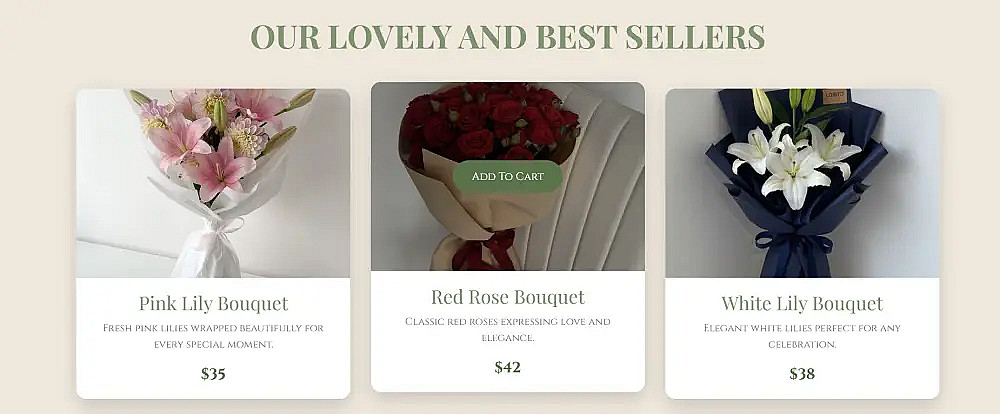Select the White Lily Bouquet title
This screenshot has height=414, width=1000.
pyautogui.click(x=802, y=303)
